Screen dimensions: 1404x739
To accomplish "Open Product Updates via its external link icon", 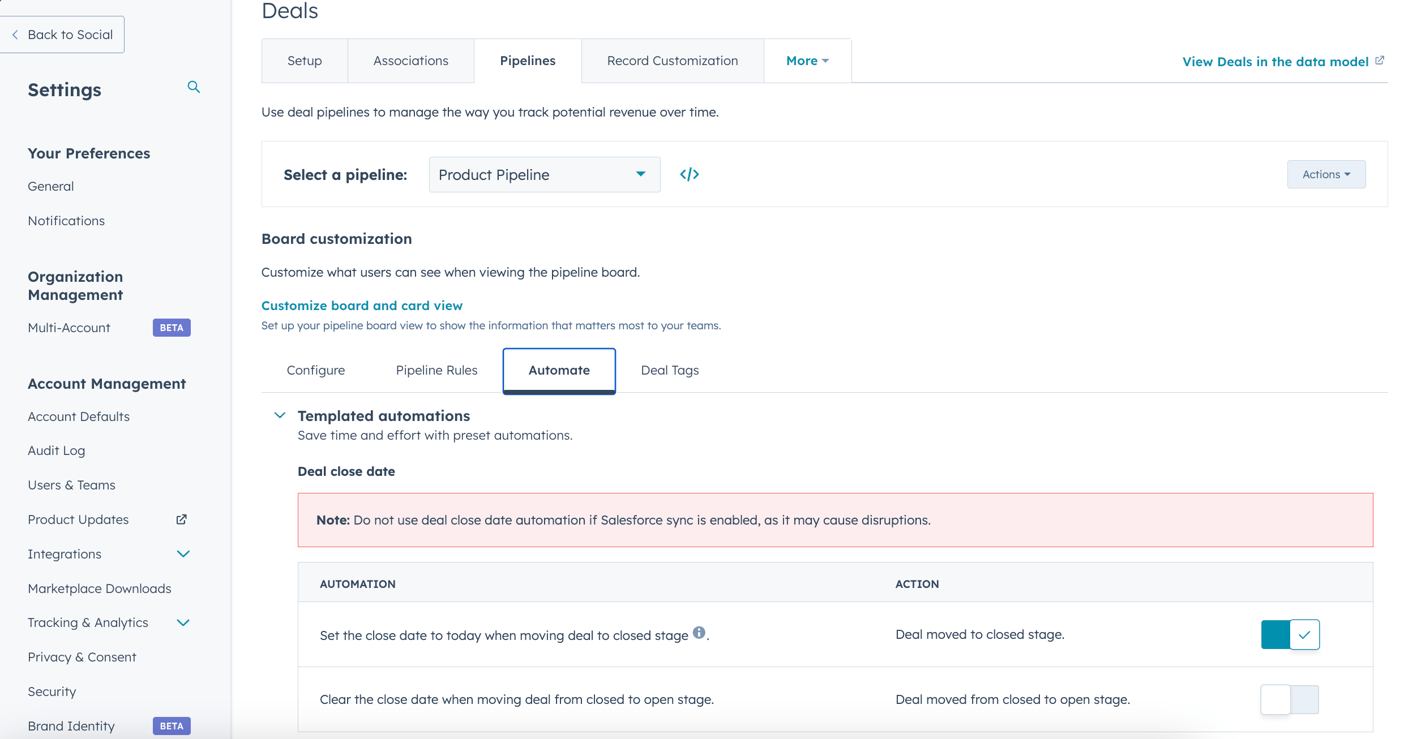I will (x=180, y=519).
